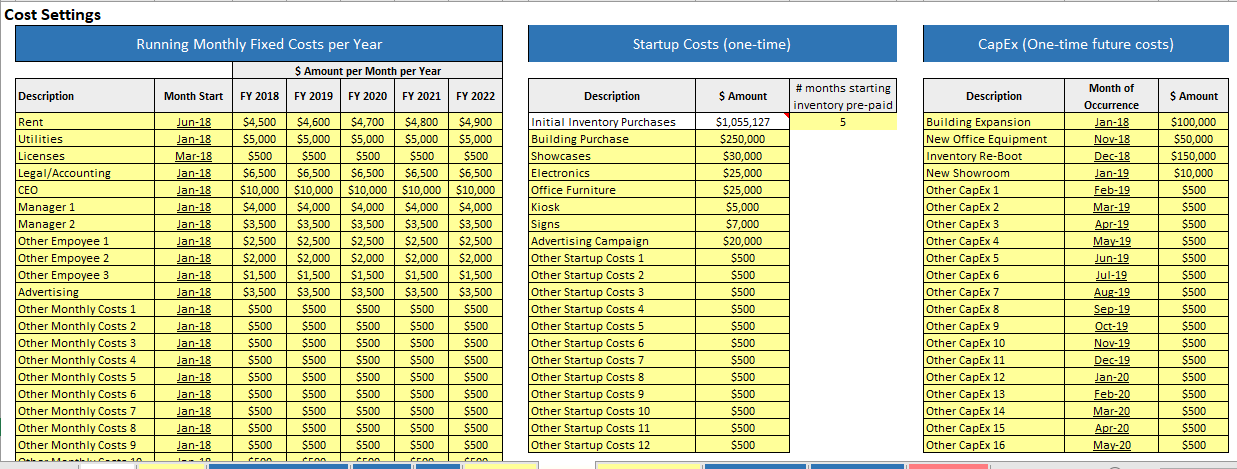This screenshot has width=1237, height=469.
Task: Select Other Empoyee 1 description cell
Action: [84, 241]
